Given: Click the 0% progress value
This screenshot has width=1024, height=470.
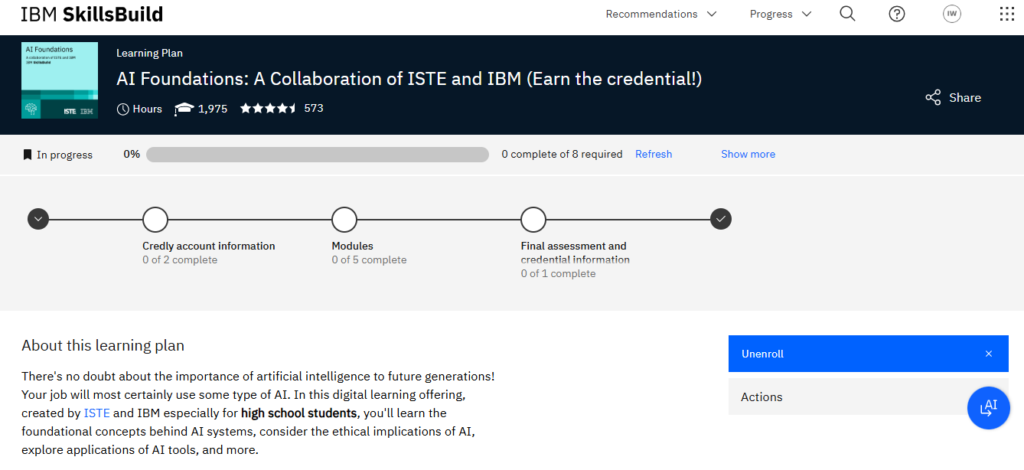Looking at the screenshot, I should 131,155.
